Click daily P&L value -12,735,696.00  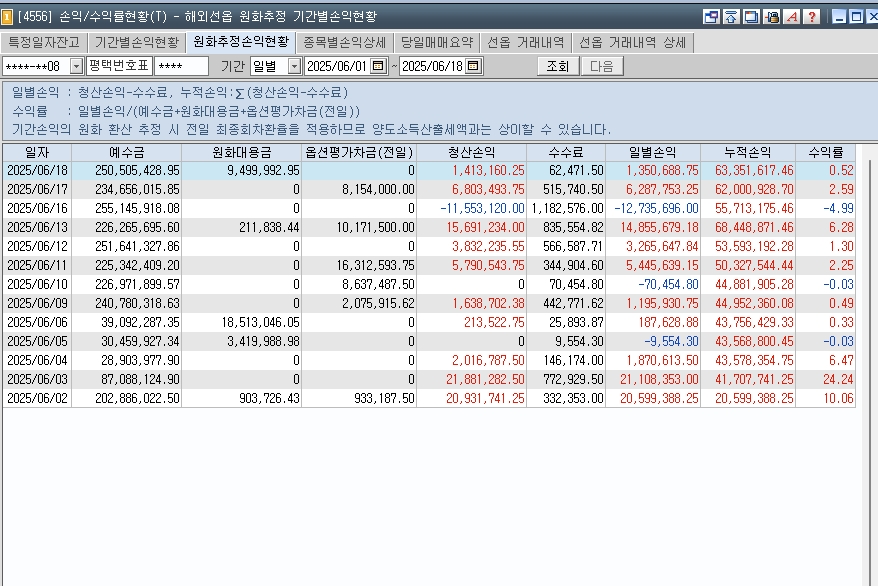(x=656, y=208)
